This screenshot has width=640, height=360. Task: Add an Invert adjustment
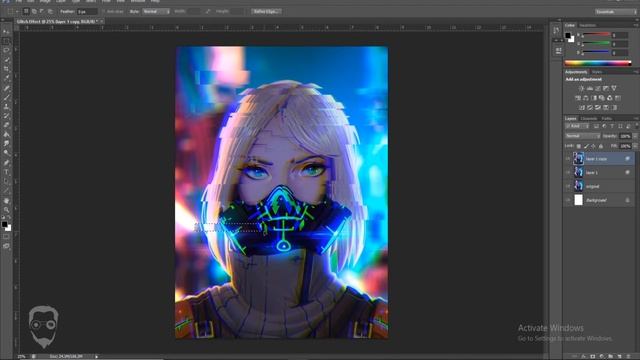582,107
